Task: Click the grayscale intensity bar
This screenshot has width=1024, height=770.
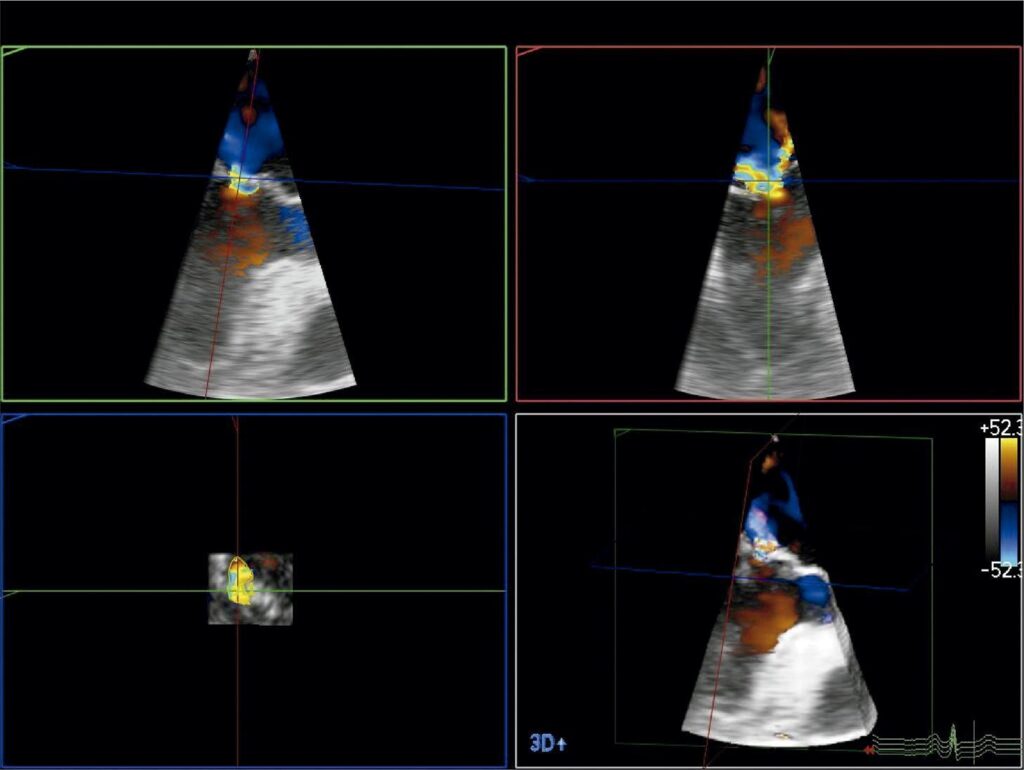Action: [992, 500]
